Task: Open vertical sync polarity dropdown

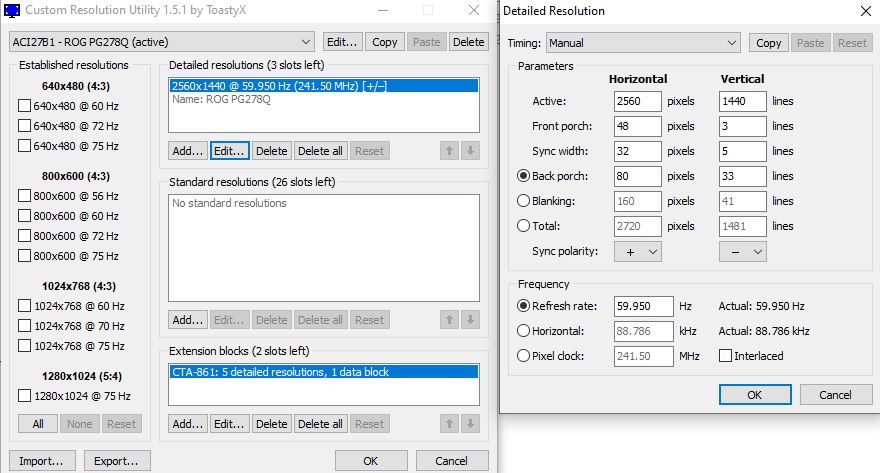Action: coord(742,252)
